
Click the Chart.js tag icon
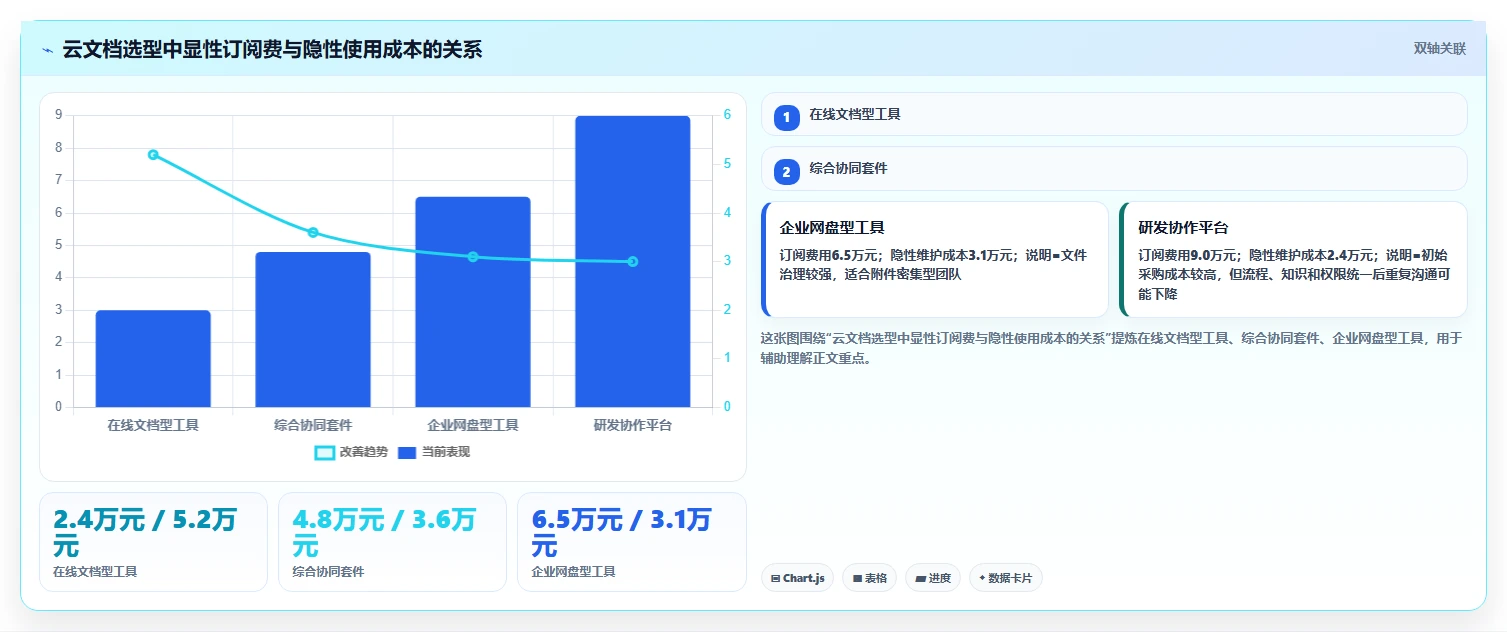(775, 578)
